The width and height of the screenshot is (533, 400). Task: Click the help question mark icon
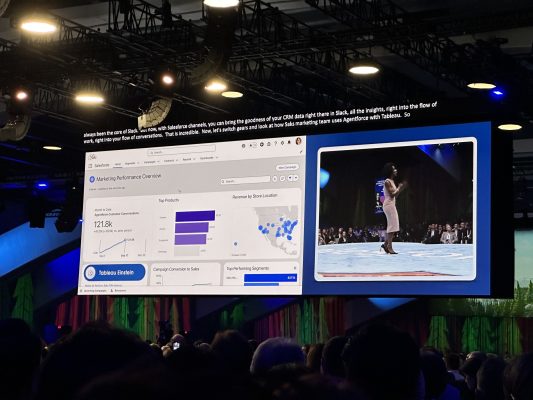click(x=275, y=143)
